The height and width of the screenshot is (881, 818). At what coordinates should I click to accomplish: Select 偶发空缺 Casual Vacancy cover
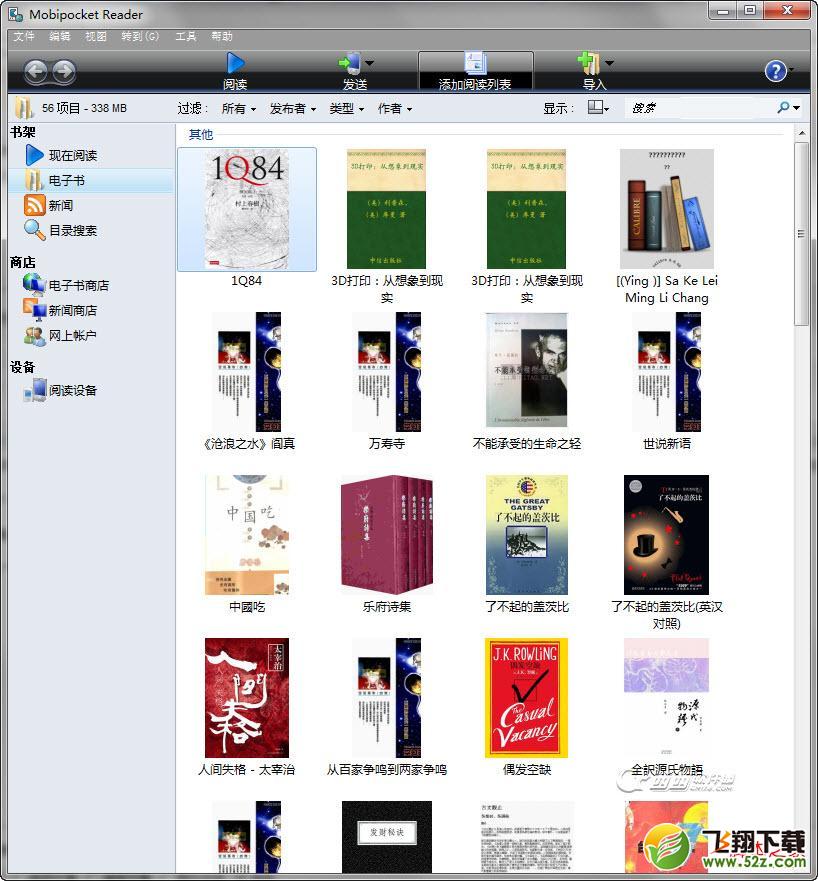(526, 698)
